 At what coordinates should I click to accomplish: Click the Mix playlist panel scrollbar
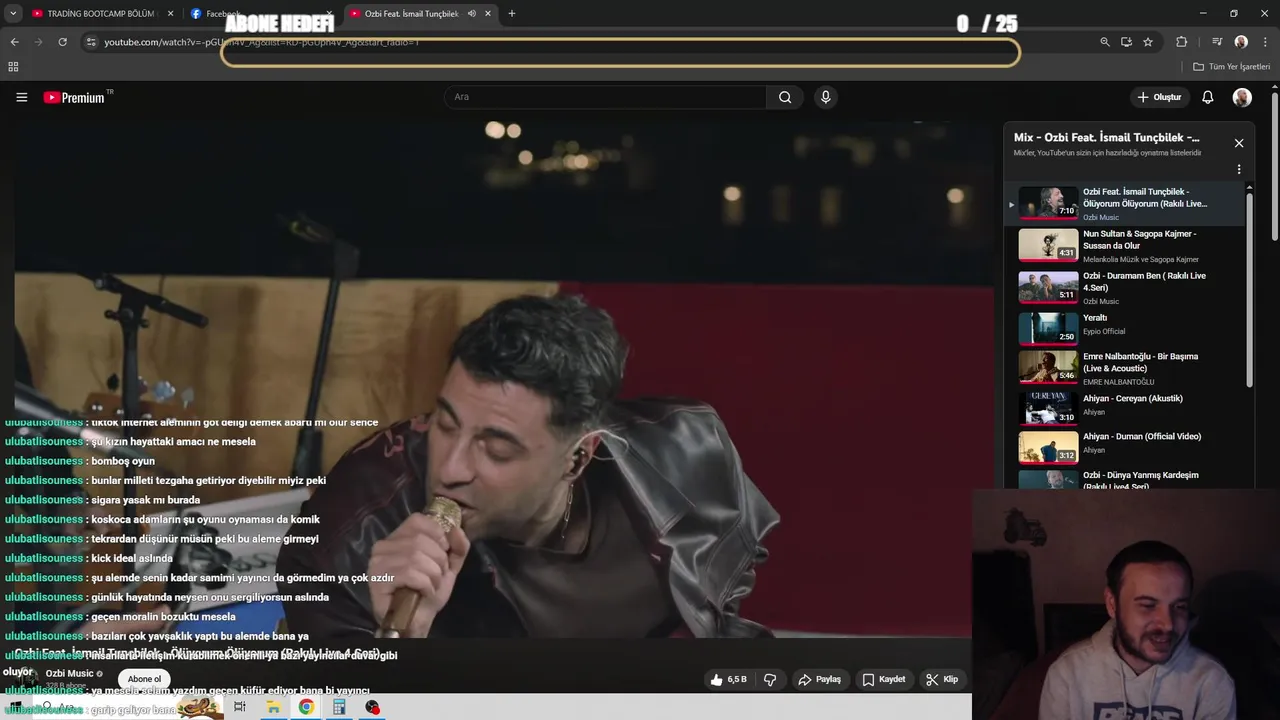click(1249, 288)
